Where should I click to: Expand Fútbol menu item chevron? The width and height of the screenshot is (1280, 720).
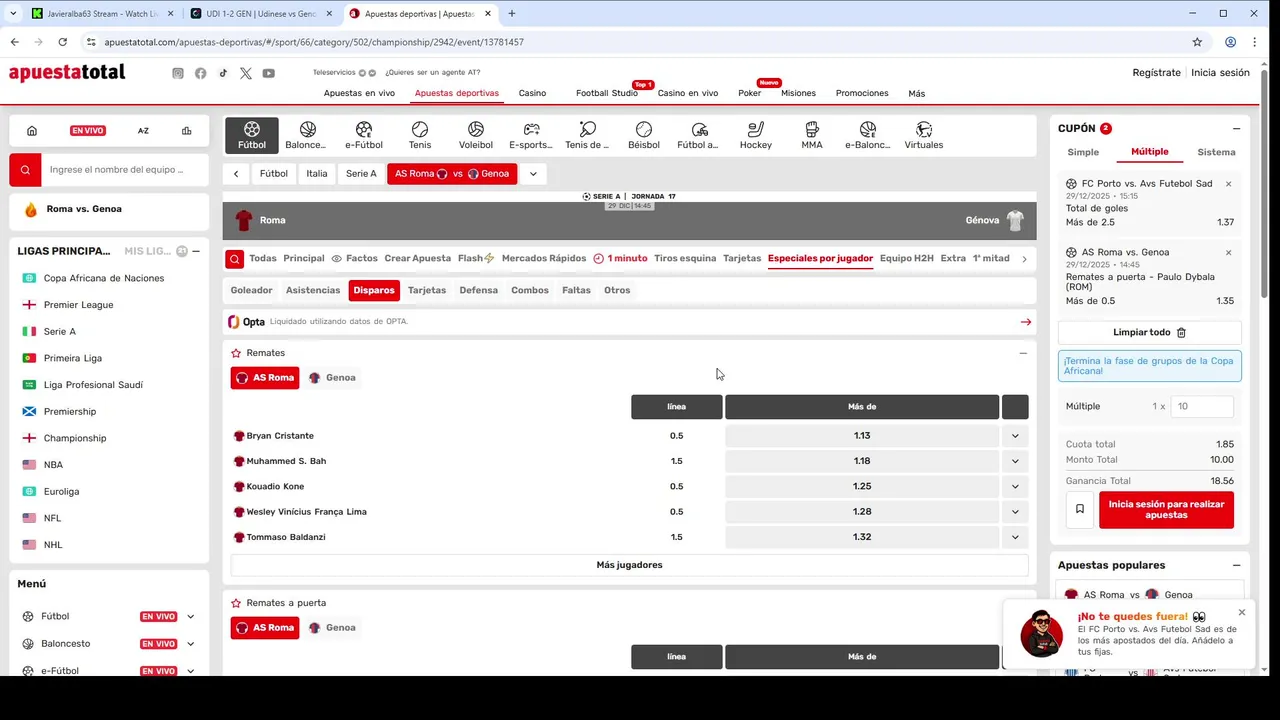pyautogui.click(x=190, y=617)
